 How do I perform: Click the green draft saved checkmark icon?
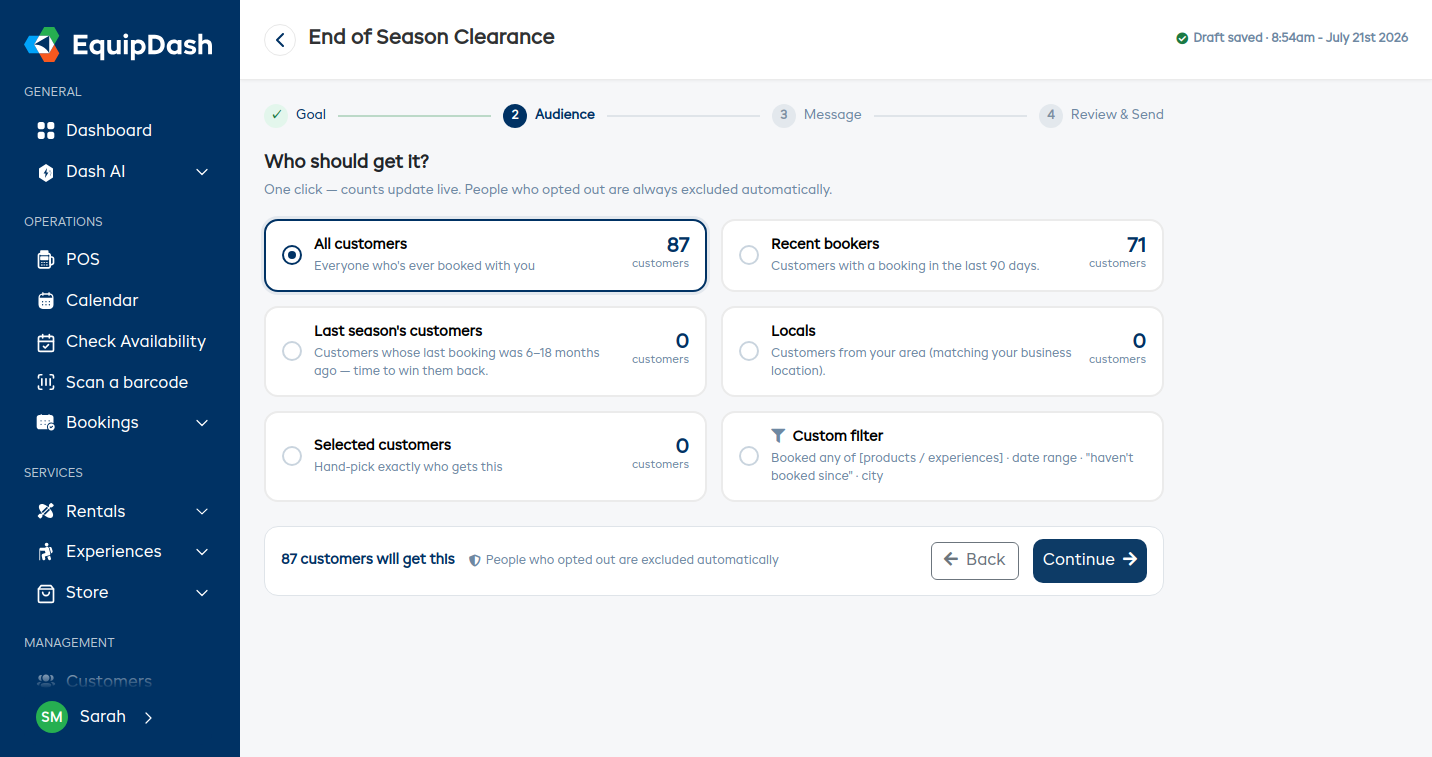coord(1182,38)
